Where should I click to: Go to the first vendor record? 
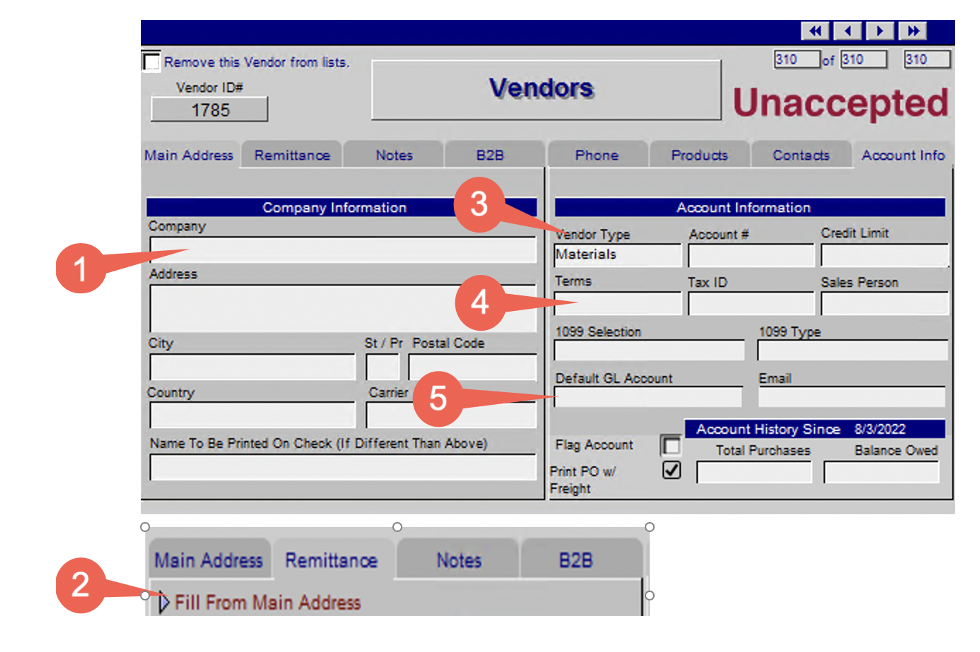pyautogui.click(x=815, y=31)
